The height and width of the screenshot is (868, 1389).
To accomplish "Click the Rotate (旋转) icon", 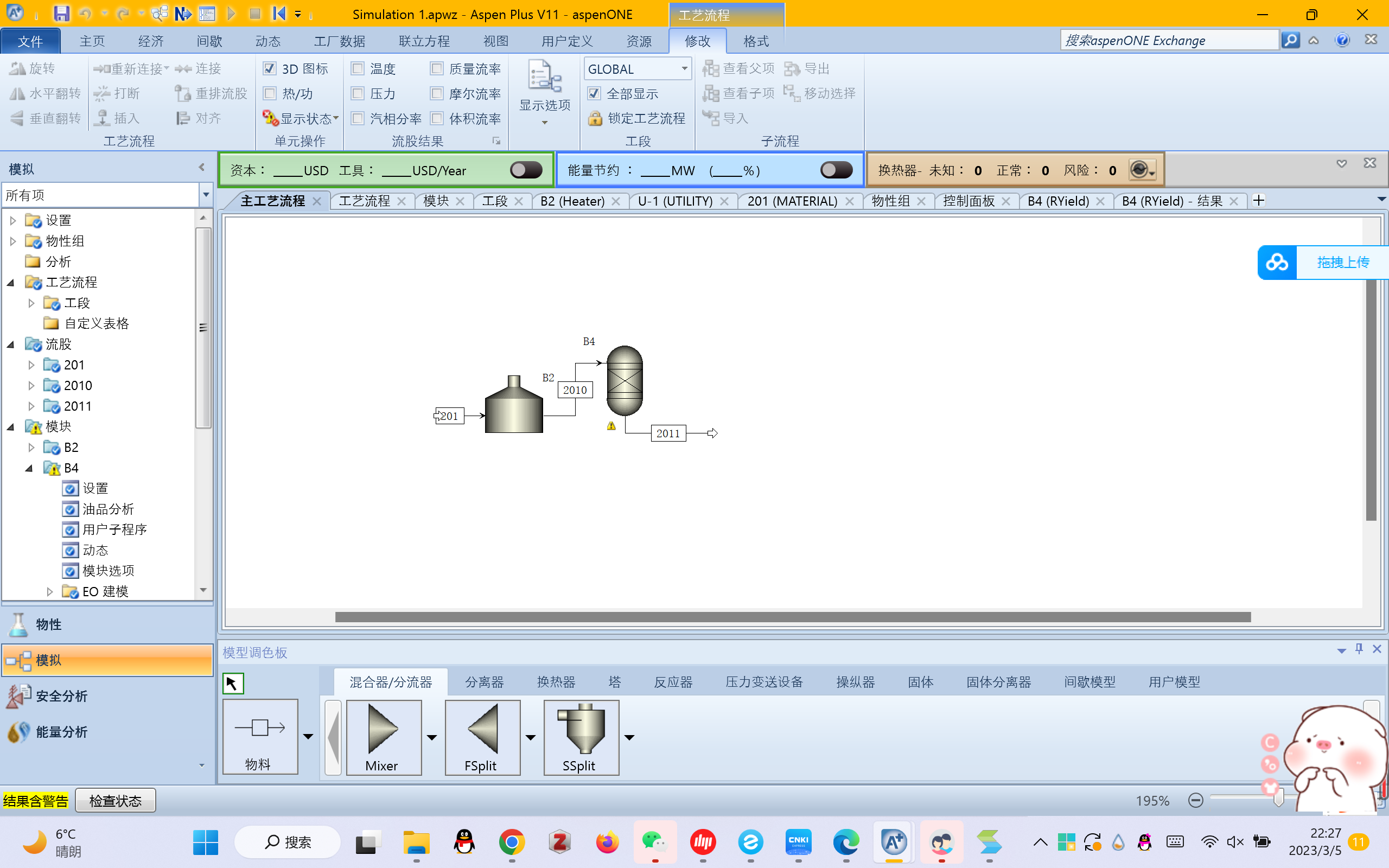I will (x=17, y=69).
